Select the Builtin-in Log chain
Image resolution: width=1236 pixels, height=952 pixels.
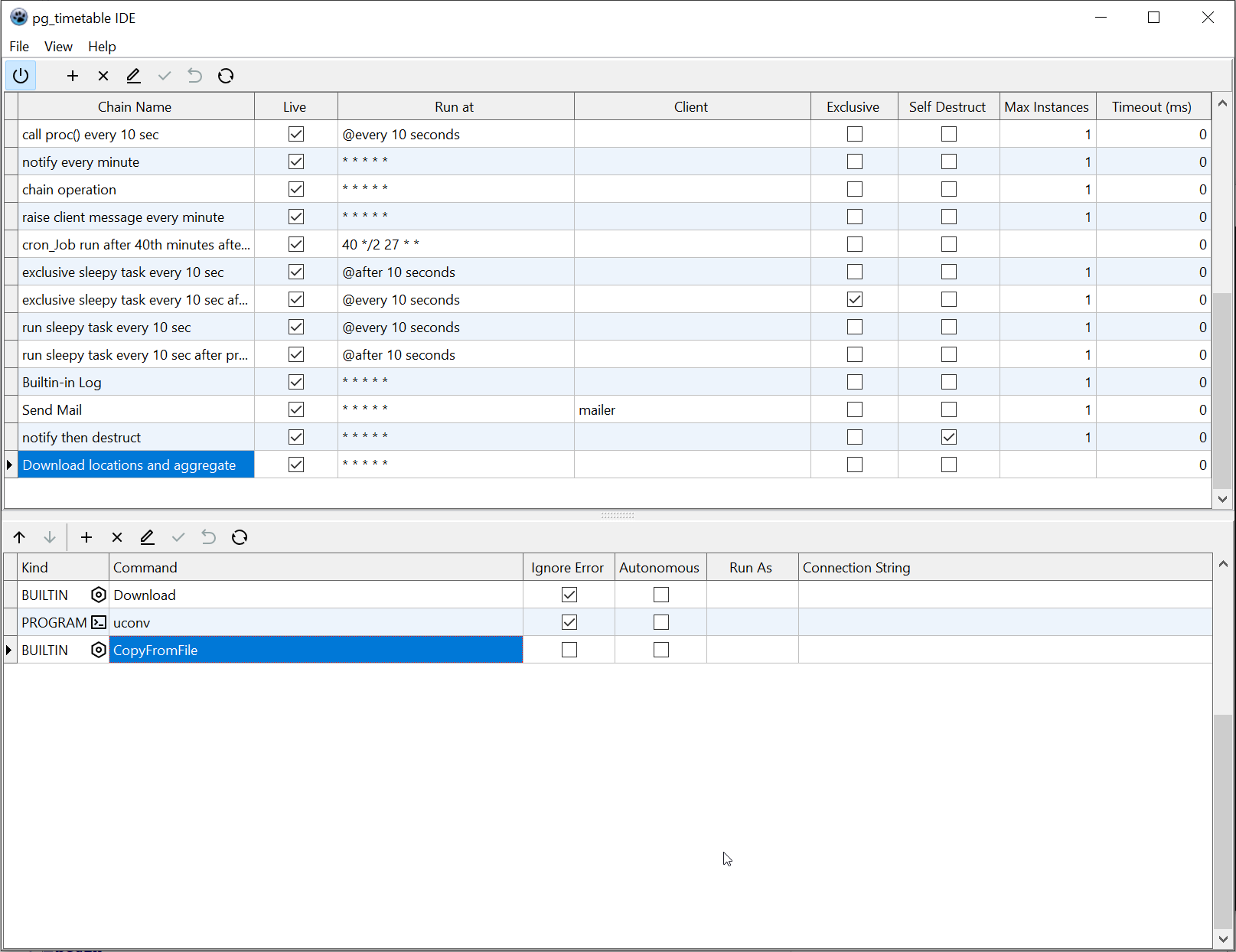[136, 382]
